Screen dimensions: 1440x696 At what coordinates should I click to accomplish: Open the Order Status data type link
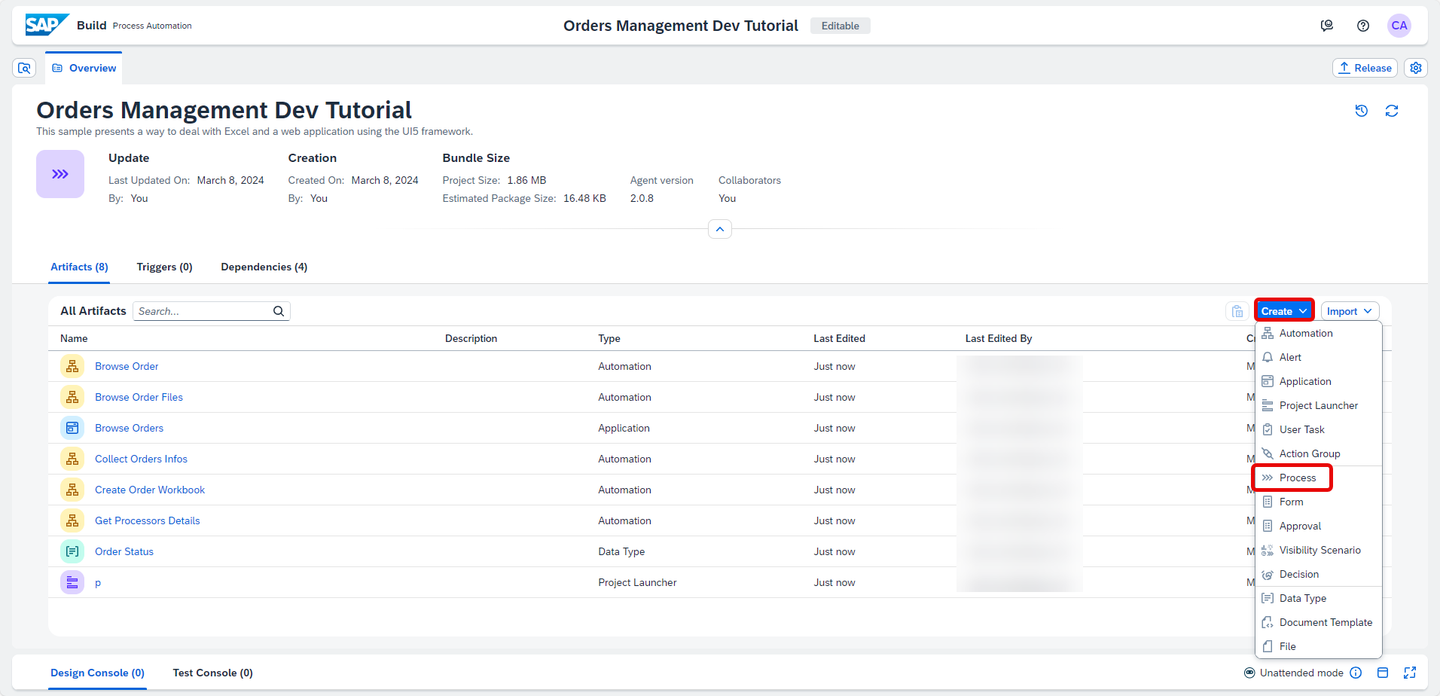pyautogui.click(x=124, y=551)
